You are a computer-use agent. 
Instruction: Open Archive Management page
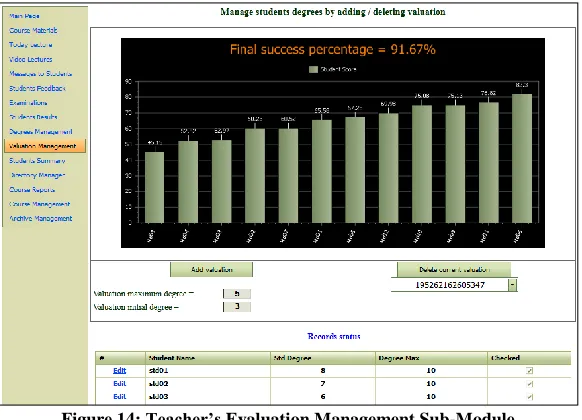(40, 219)
